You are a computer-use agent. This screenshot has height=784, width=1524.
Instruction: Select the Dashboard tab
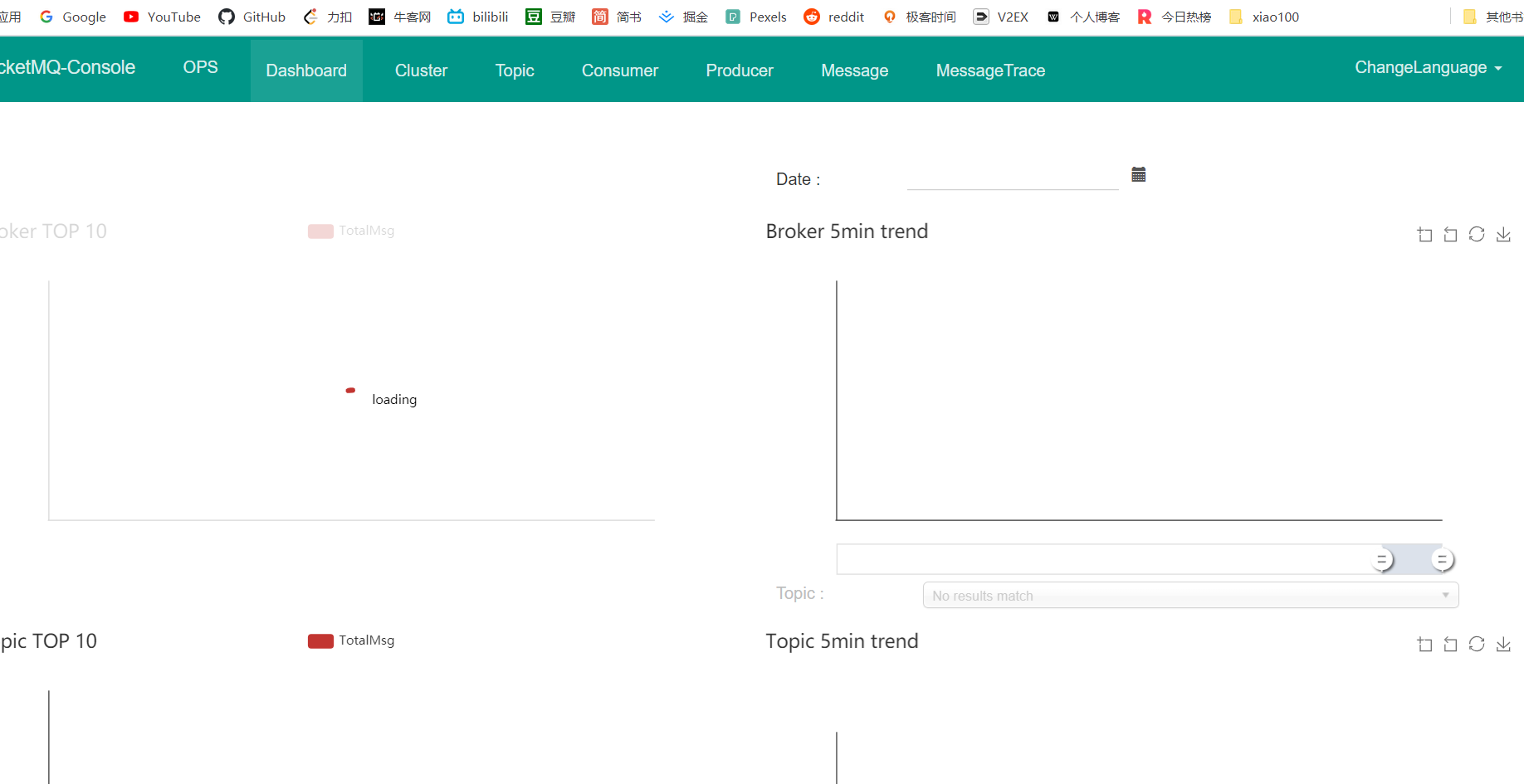click(306, 71)
